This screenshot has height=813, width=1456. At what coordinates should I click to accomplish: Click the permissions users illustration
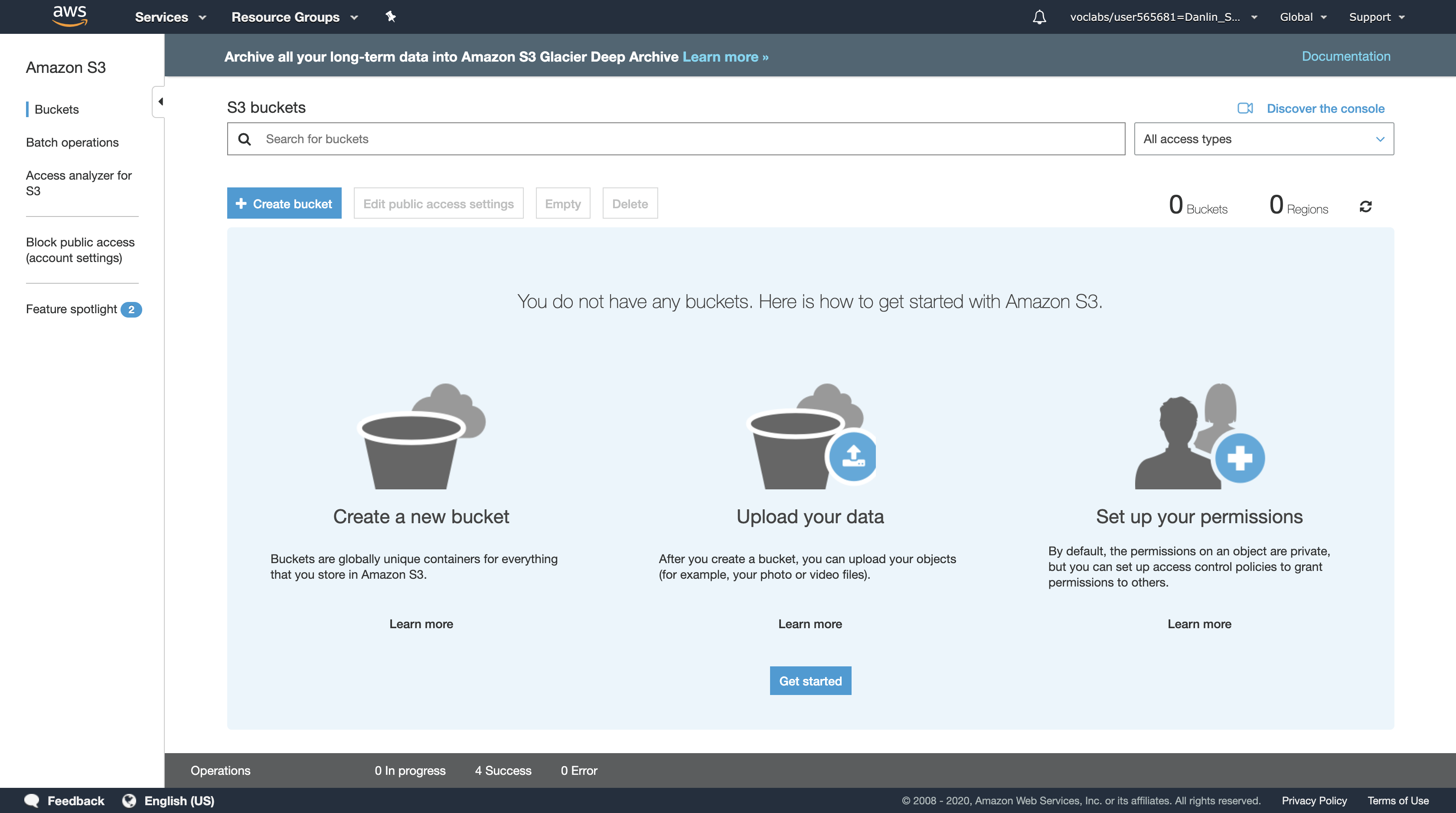[1199, 436]
